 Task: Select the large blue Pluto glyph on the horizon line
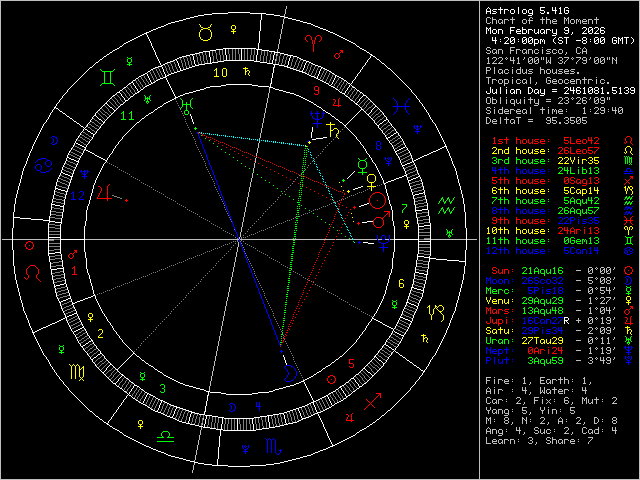coord(384,242)
